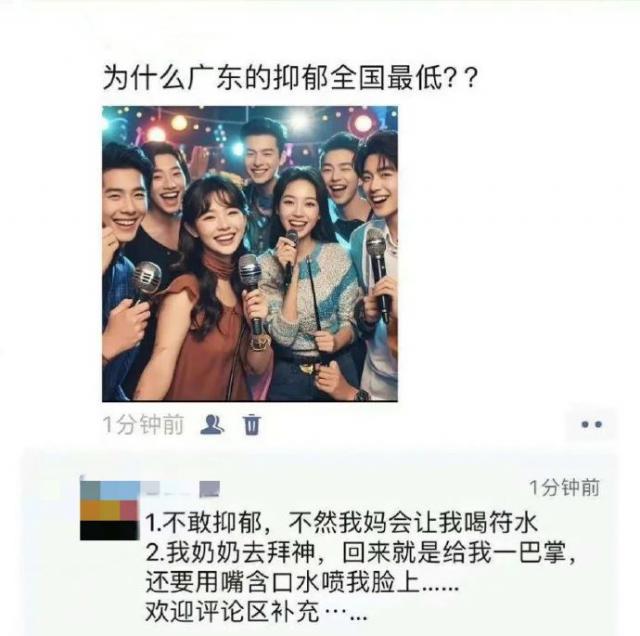640x636 pixels.
Task: Open the blurred commenter name
Action: point(166,489)
